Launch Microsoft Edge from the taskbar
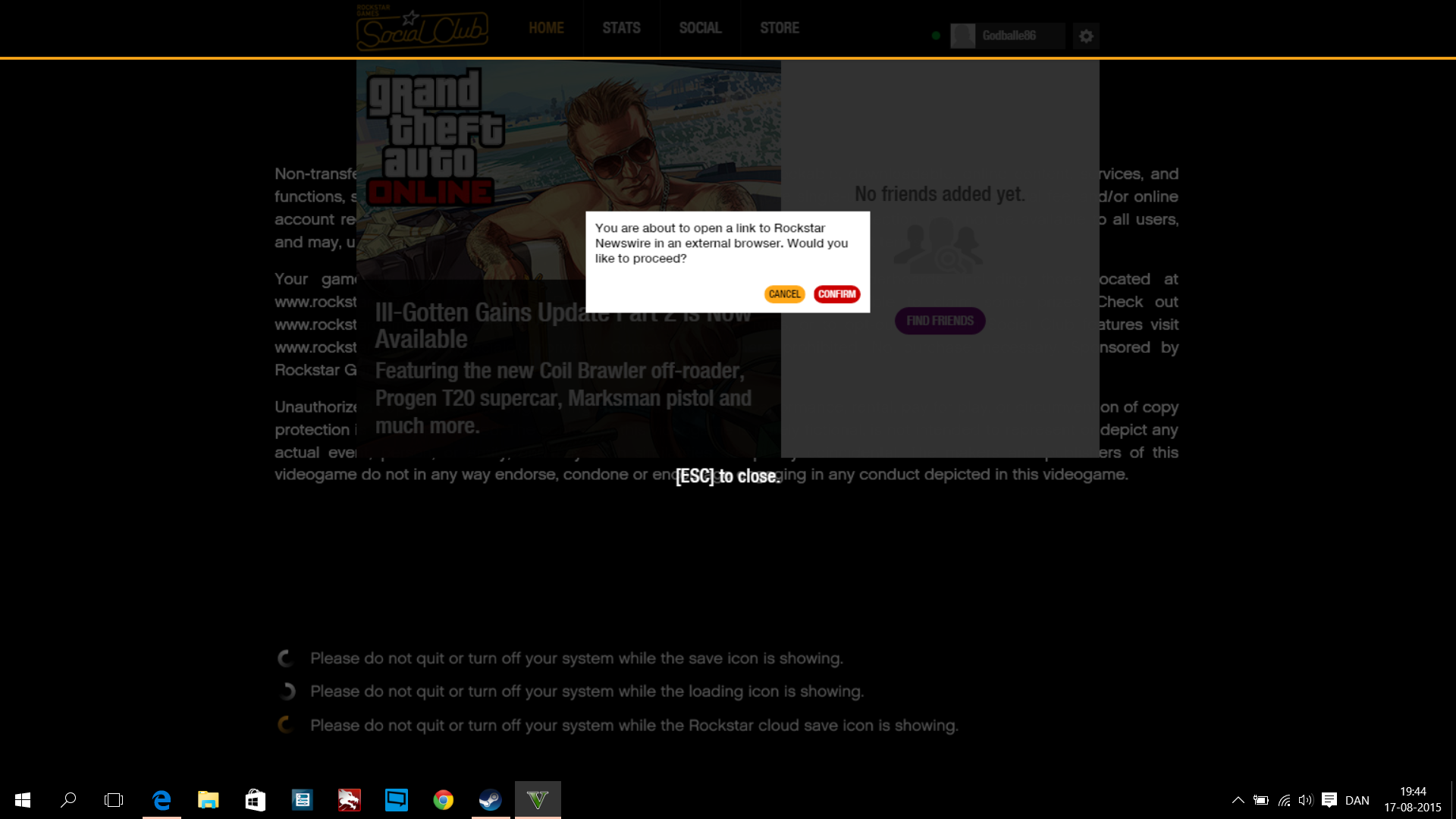1456x819 pixels. [x=162, y=800]
